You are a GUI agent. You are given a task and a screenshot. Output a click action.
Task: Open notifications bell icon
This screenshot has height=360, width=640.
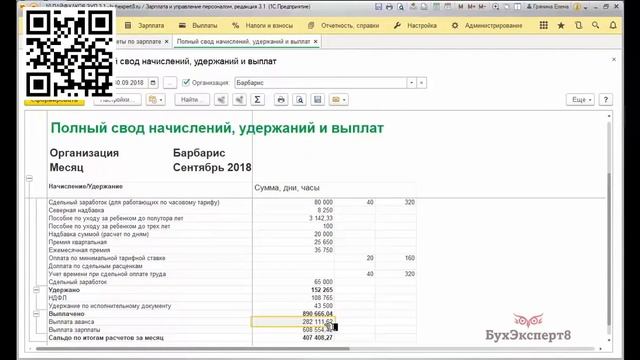(613, 25)
